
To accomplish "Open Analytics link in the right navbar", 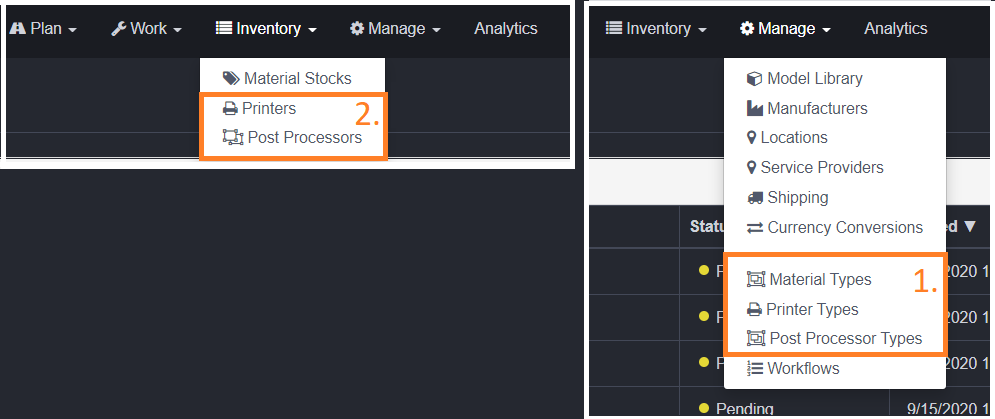I will pos(896,29).
